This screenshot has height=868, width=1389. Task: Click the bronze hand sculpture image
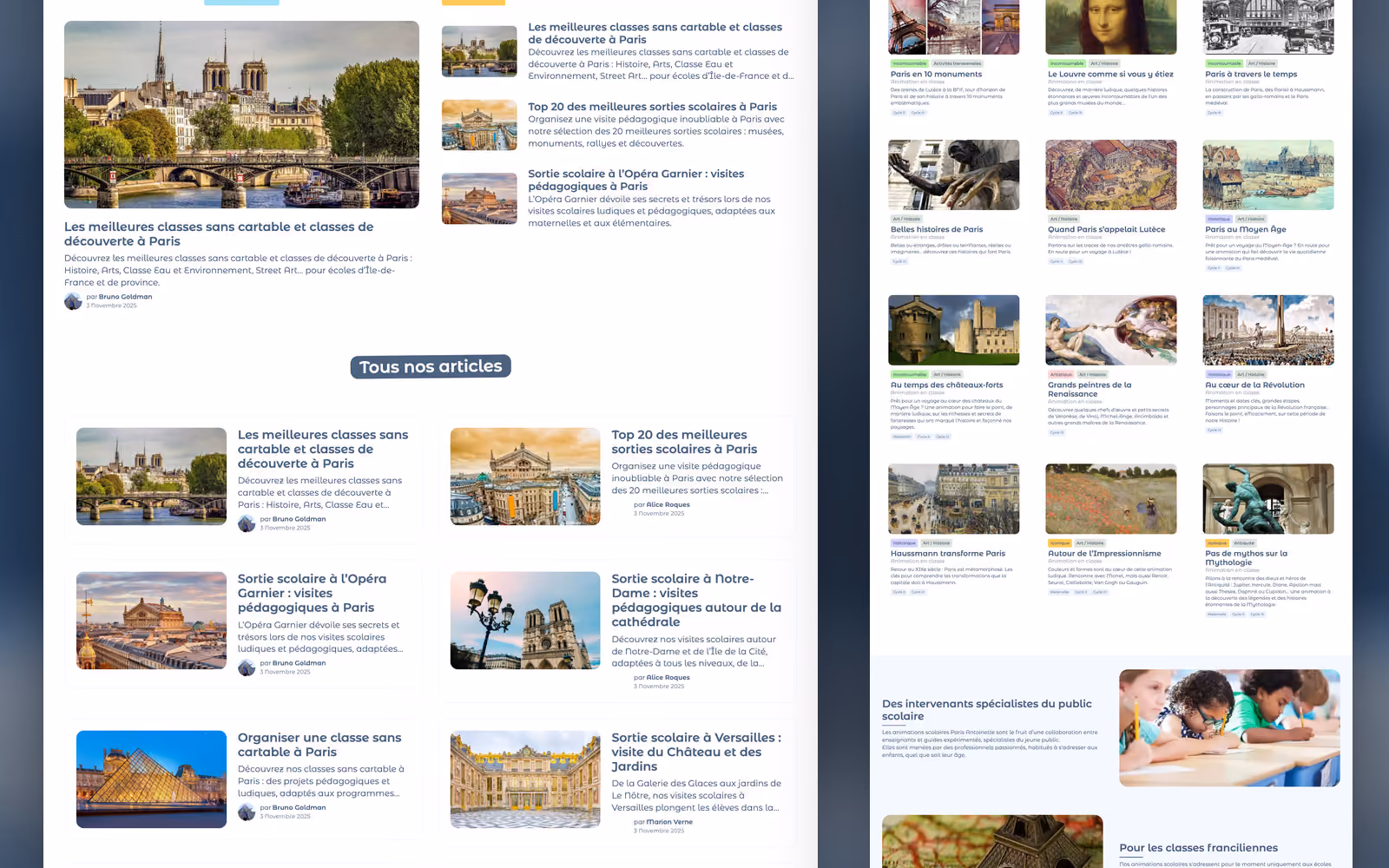coord(954,175)
